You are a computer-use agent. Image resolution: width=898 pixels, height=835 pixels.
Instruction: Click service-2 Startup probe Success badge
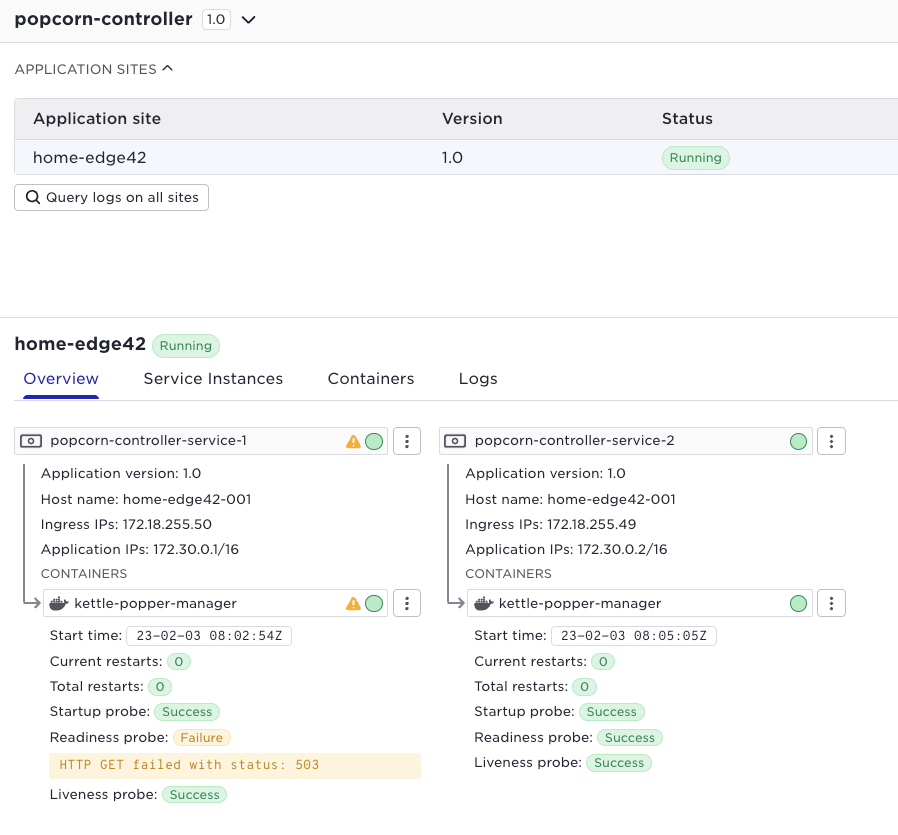tap(612, 712)
